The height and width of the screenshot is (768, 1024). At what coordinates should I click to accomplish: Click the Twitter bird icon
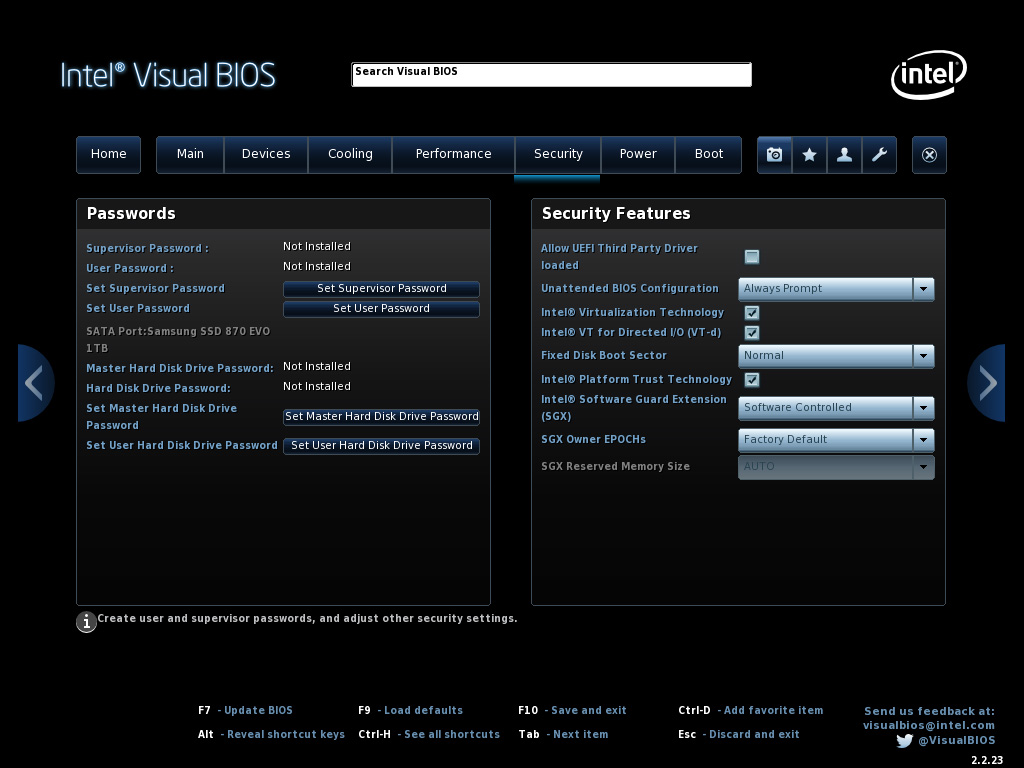click(904, 741)
